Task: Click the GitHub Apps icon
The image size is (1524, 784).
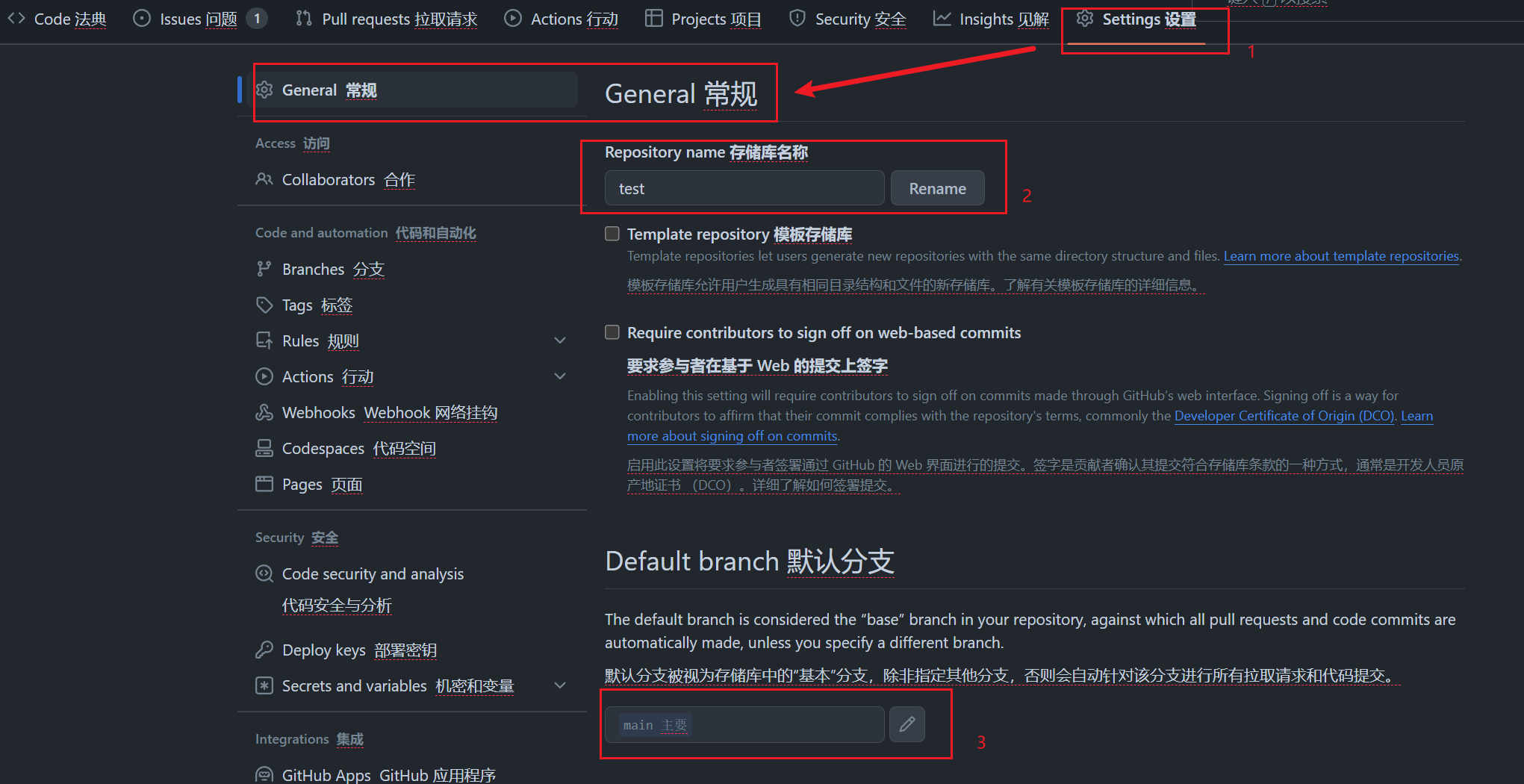Action: [264, 775]
